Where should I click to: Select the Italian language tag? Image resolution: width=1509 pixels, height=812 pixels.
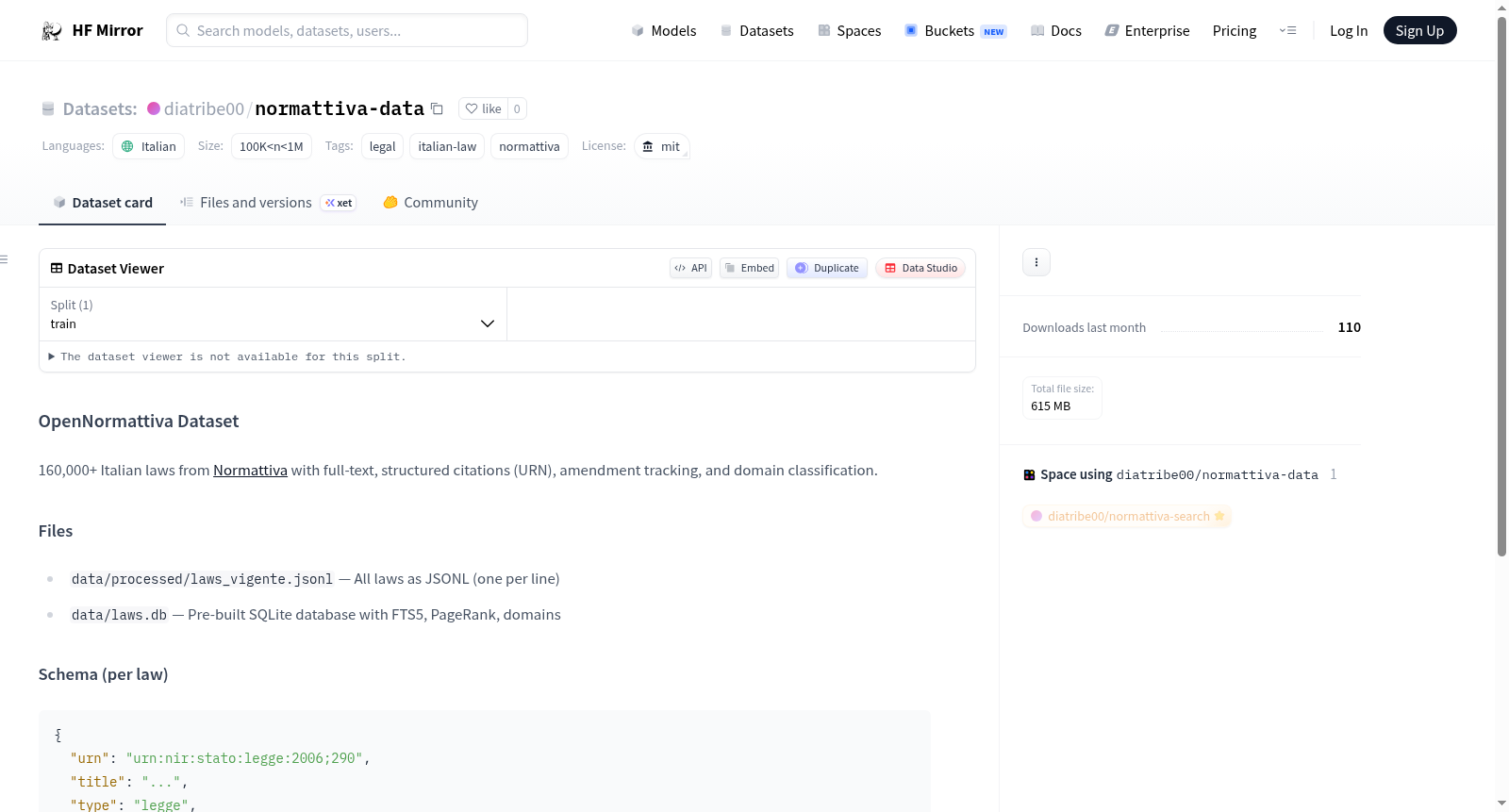coord(149,146)
